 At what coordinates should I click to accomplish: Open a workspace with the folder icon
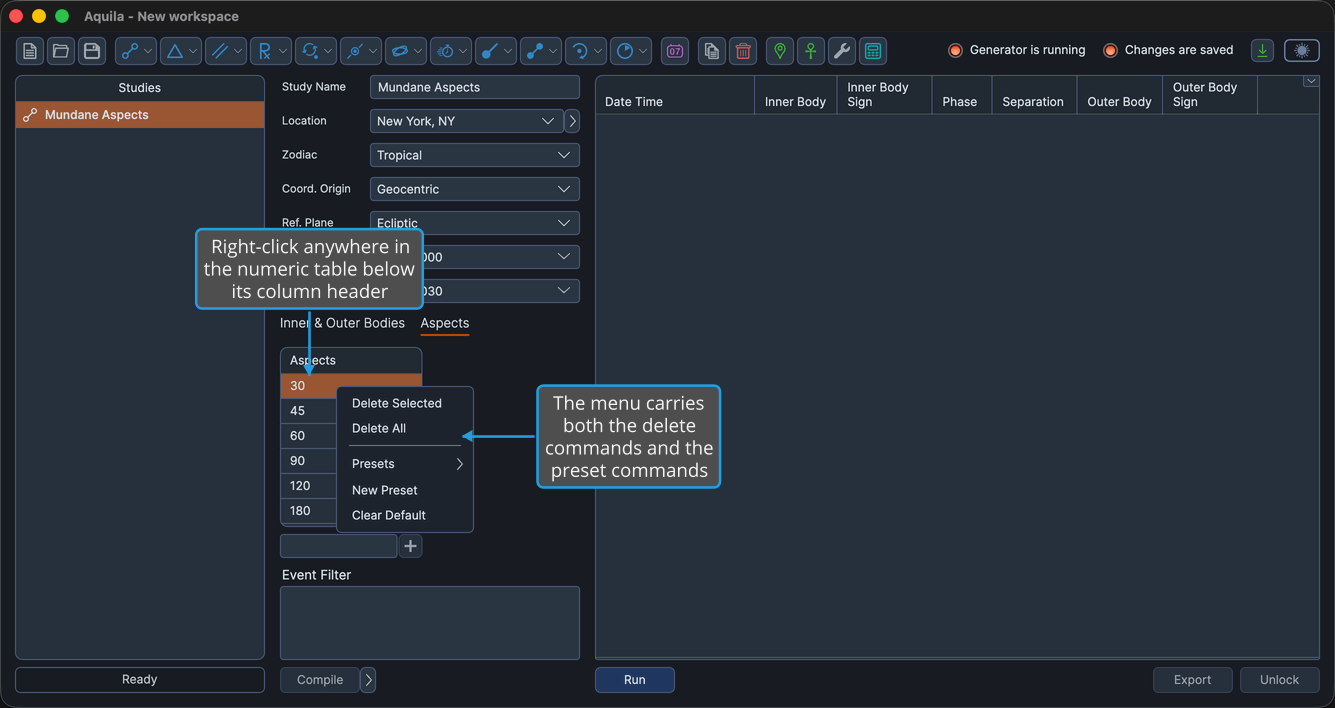click(61, 51)
